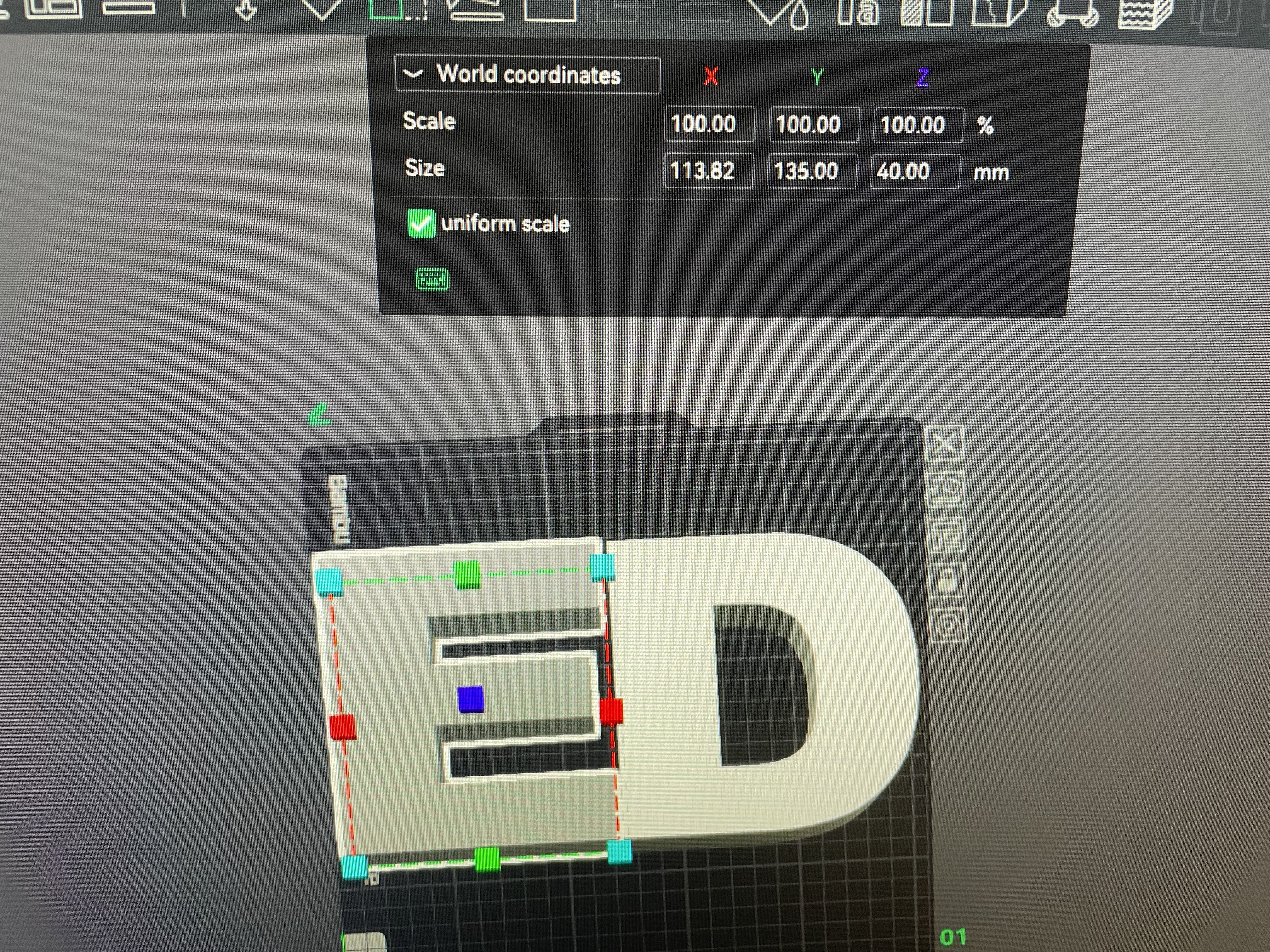Click the Size X field showing 113.82
The image size is (1270, 952).
(x=708, y=170)
